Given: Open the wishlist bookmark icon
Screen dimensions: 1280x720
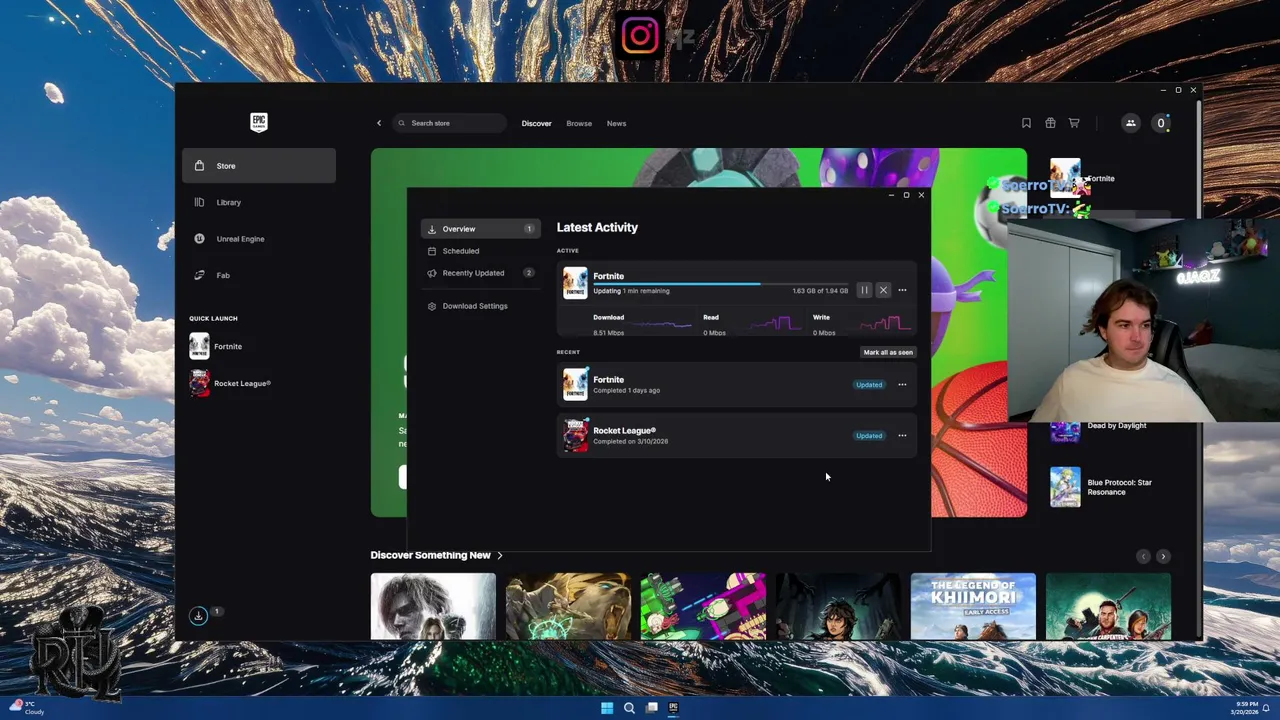Looking at the screenshot, I should point(1026,123).
